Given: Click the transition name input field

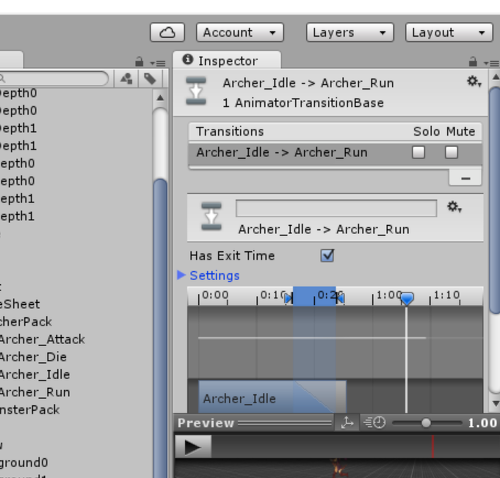Looking at the screenshot, I should point(336,208).
